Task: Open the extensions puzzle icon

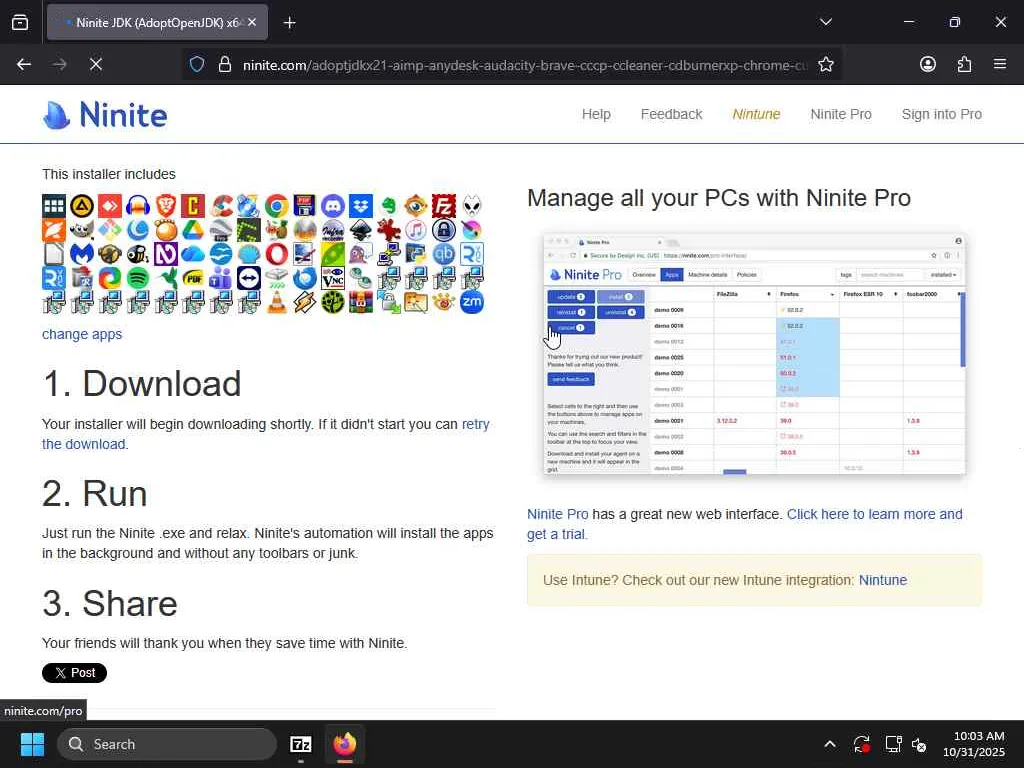Action: click(964, 64)
